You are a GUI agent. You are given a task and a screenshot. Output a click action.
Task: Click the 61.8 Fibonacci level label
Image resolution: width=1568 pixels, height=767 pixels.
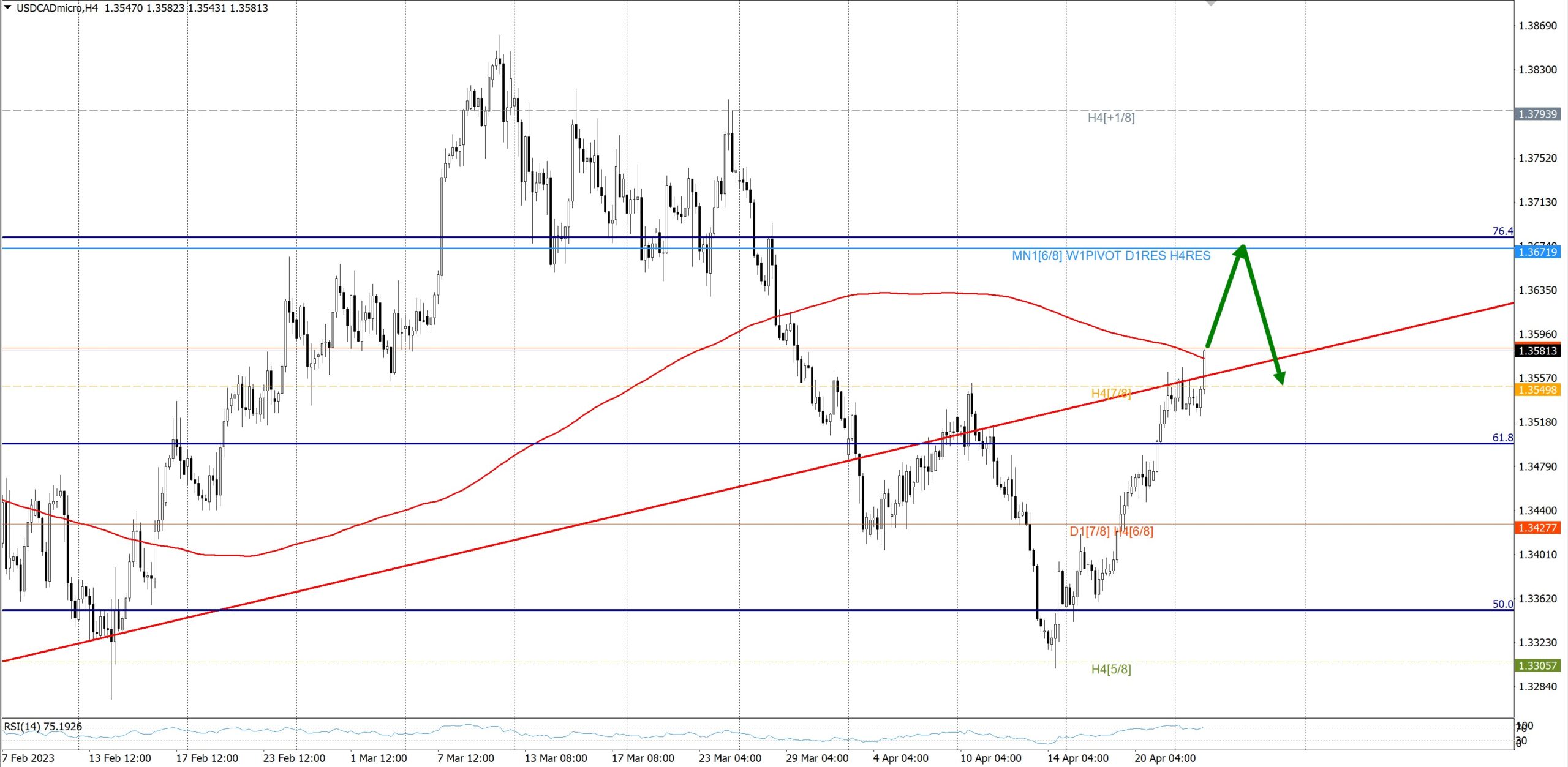pos(1502,438)
